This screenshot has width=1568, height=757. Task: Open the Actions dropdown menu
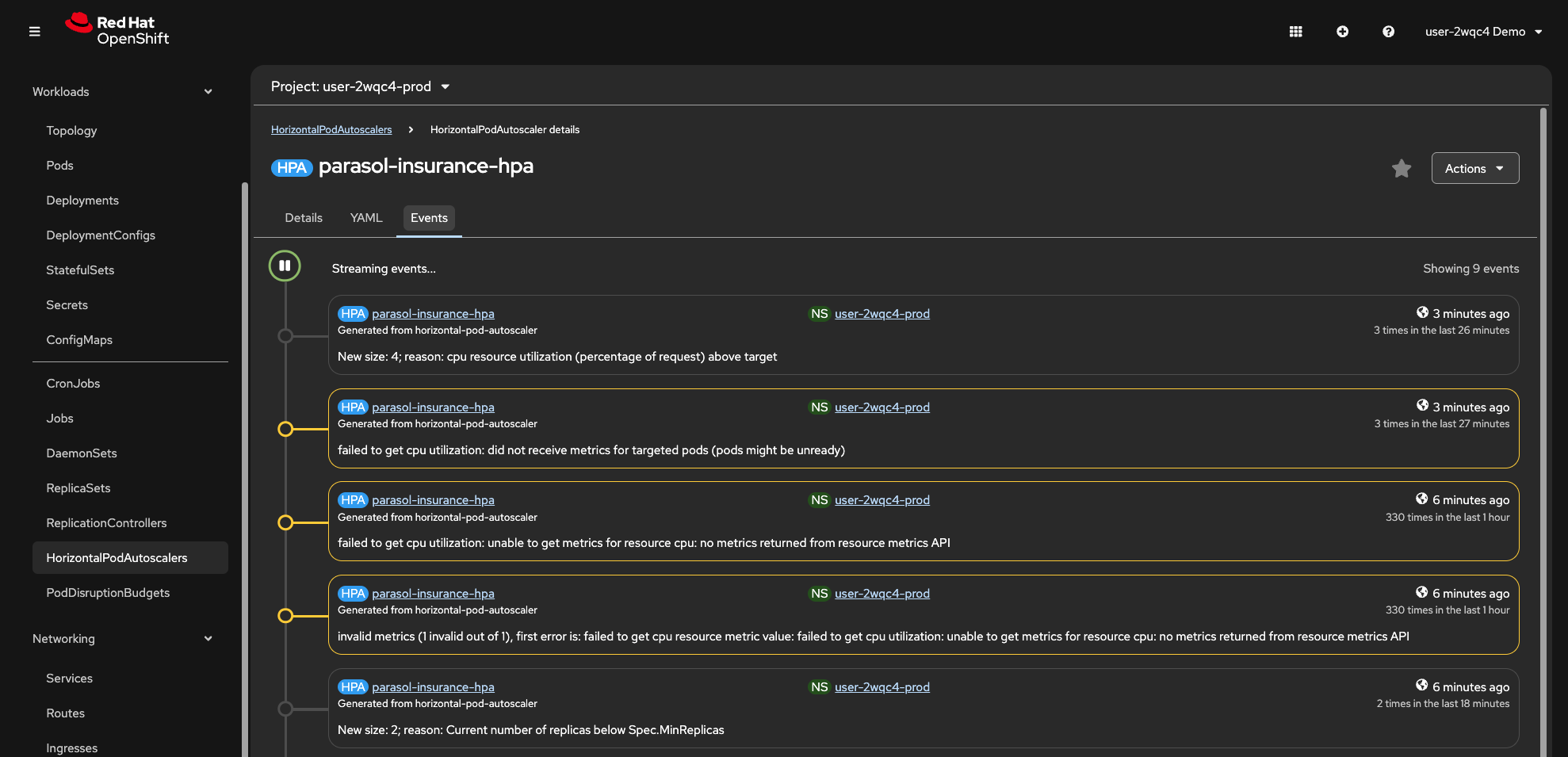coord(1474,168)
